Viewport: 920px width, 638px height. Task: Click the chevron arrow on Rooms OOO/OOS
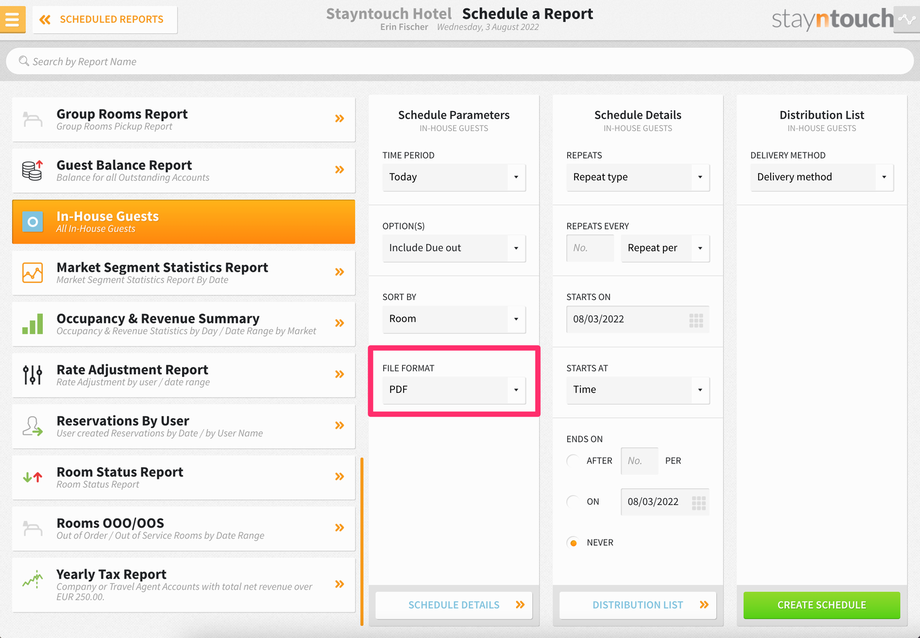[x=339, y=527]
